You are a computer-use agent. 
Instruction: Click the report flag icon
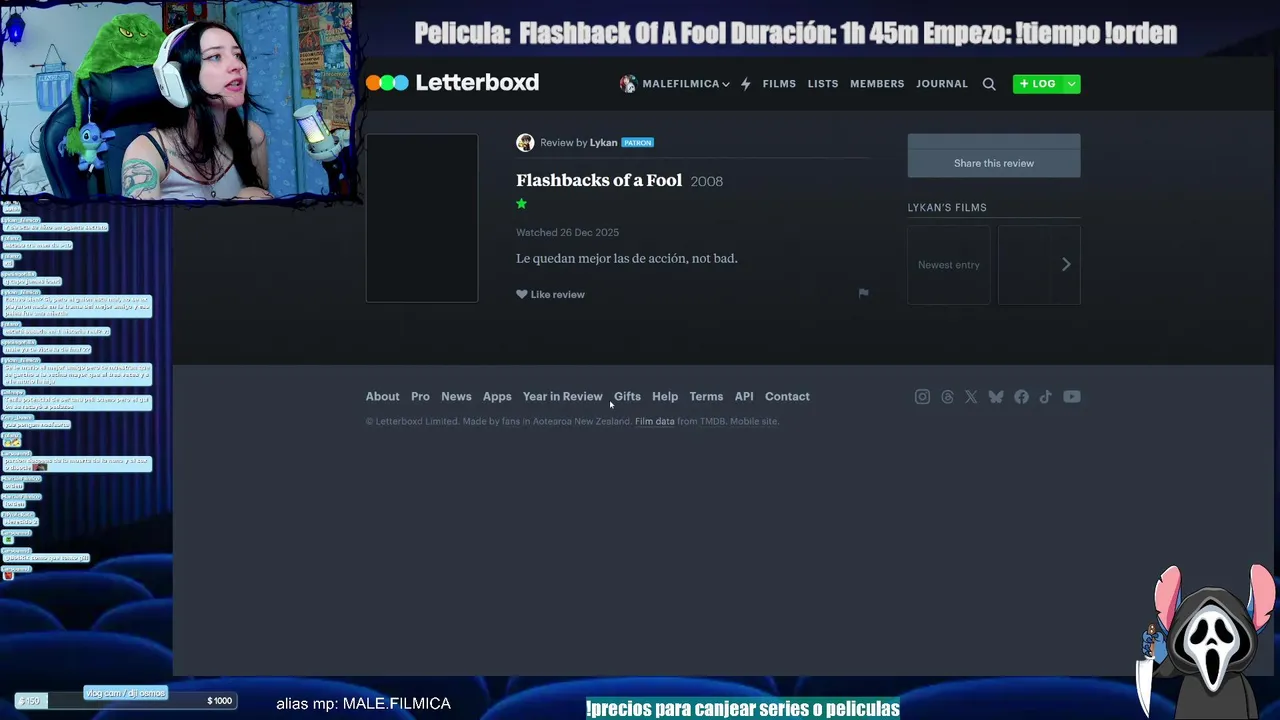point(864,293)
